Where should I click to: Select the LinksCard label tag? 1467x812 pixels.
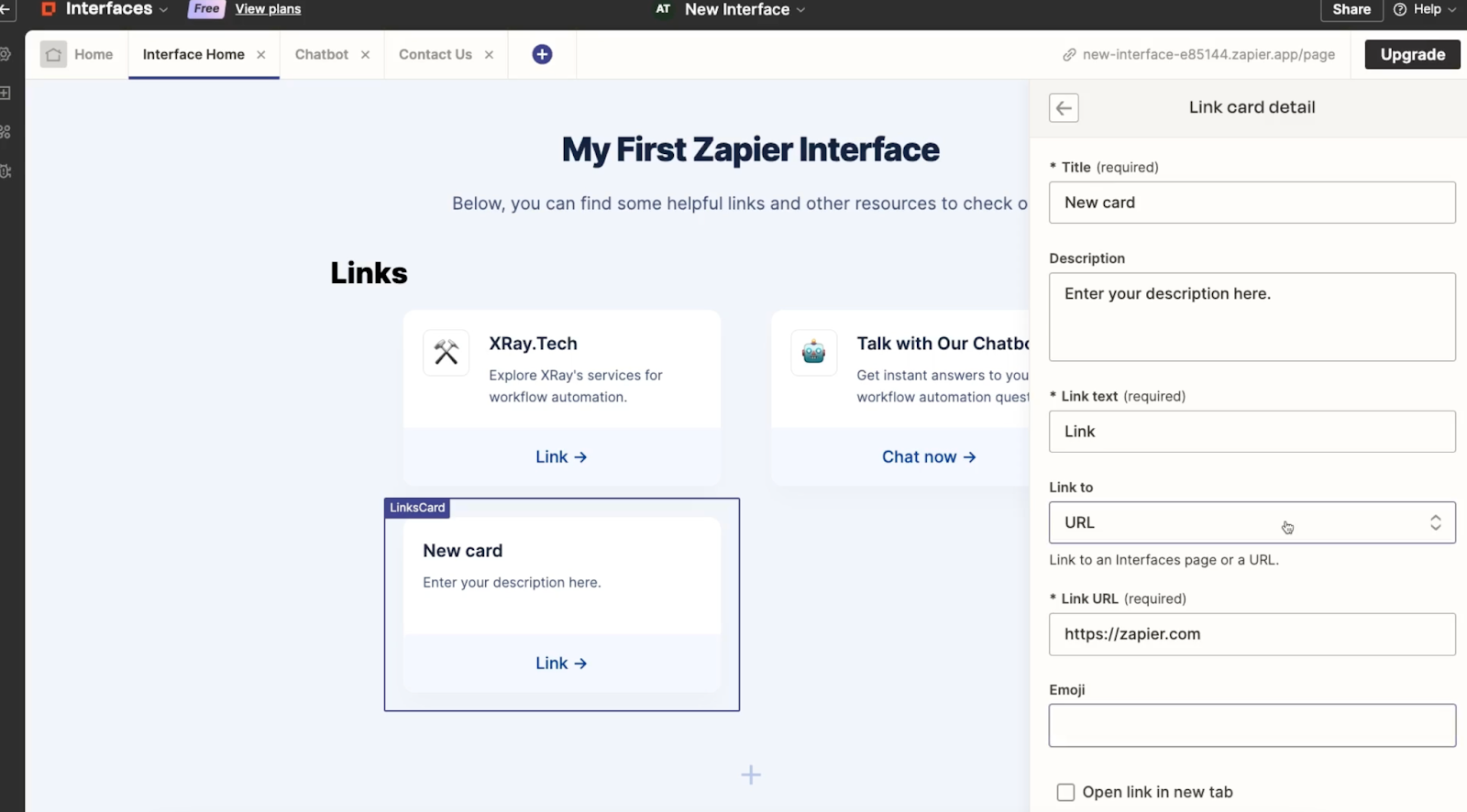pos(417,508)
